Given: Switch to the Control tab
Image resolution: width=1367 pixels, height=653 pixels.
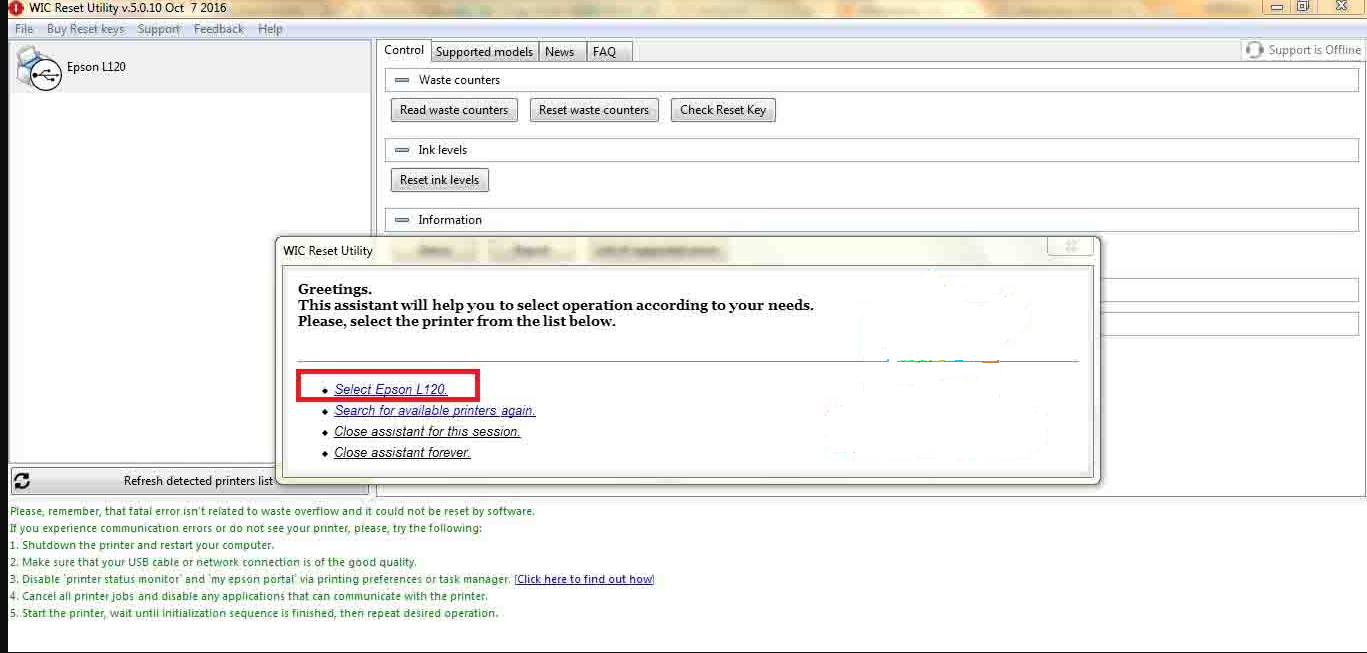Looking at the screenshot, I should pos(404,50).
